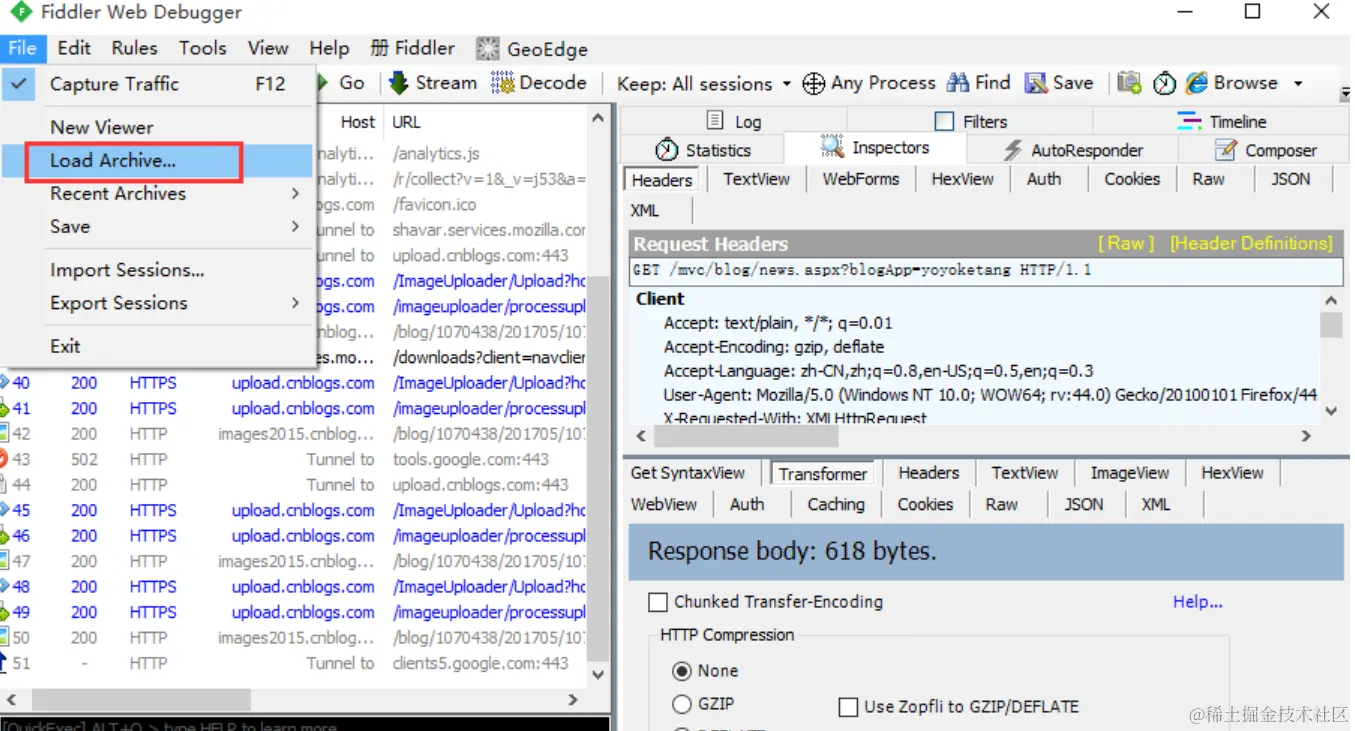Select the None compression radio button
This screenshot has height=731, width=1355.
tap(682, 671)
